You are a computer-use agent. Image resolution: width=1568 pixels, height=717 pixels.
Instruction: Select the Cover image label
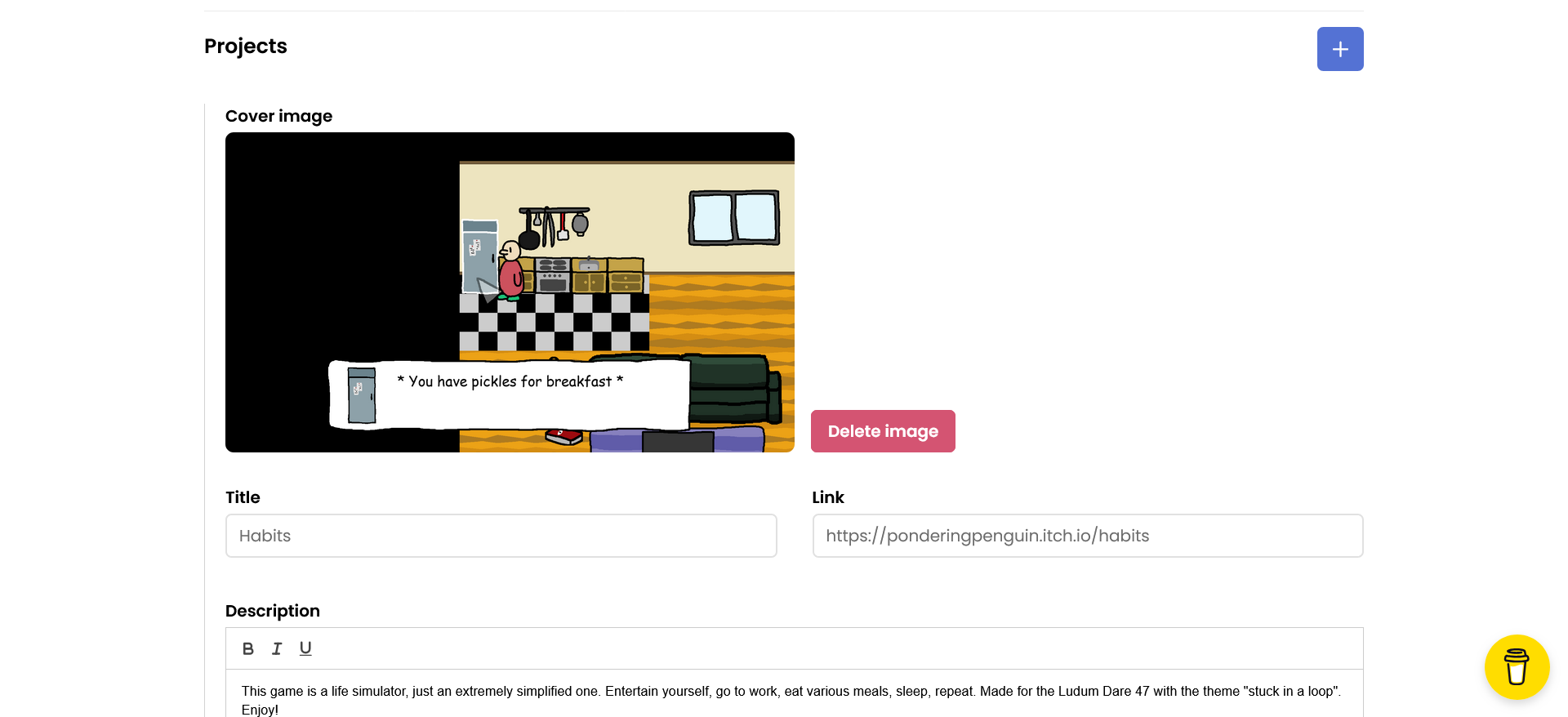(278, 116)
